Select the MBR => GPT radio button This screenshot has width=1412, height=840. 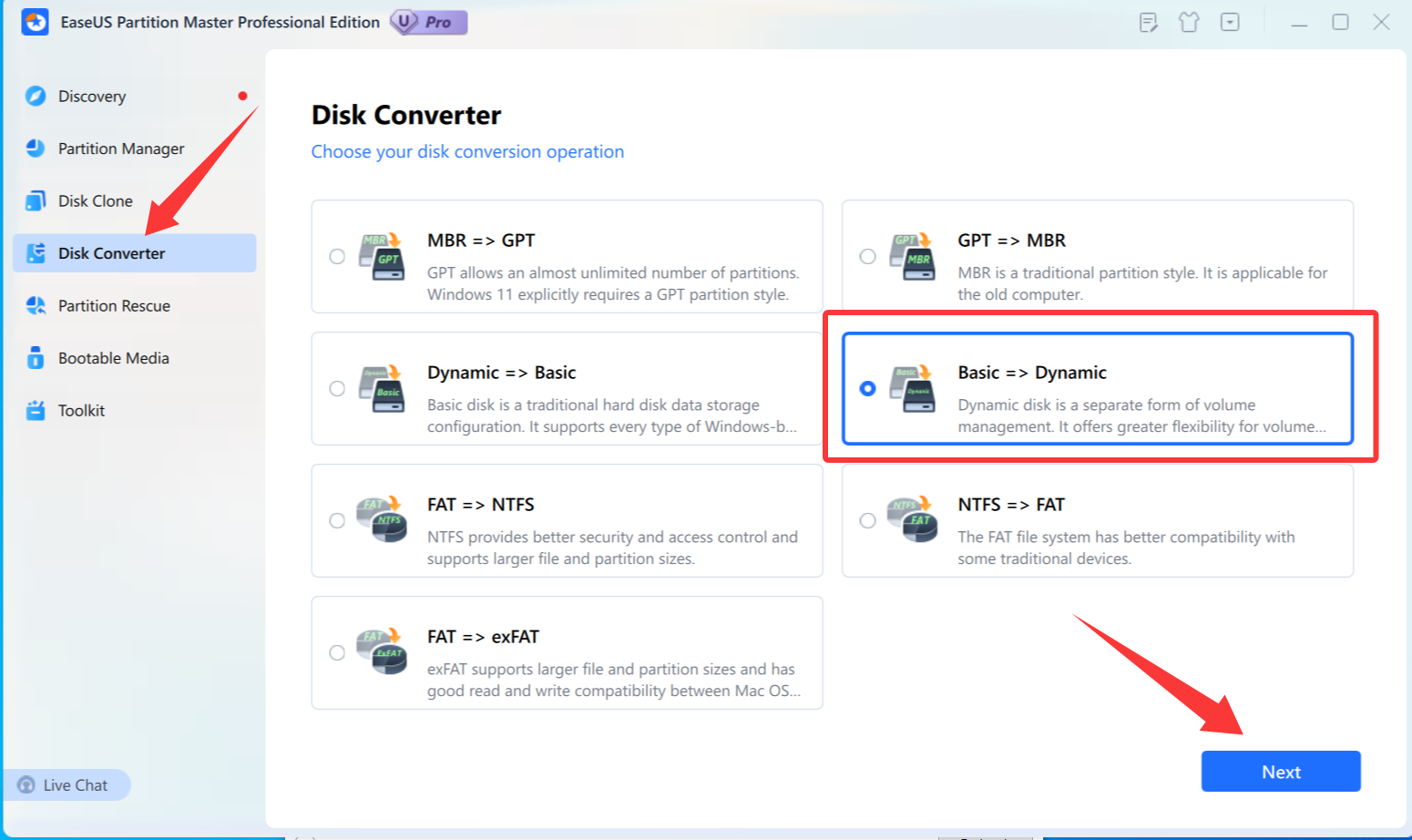[337, 256]
